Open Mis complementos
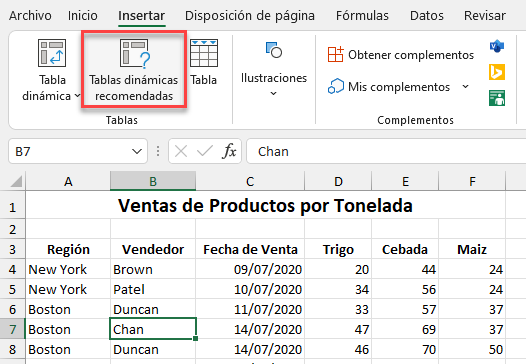526x364 pixels. click(389, 87)
